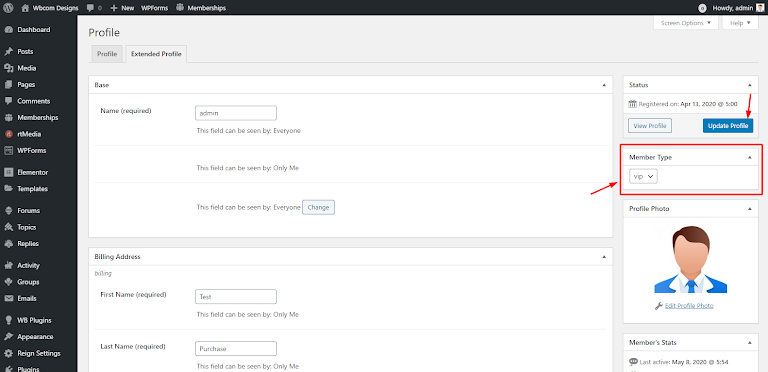Click the Change visibility button
This screenshot has width=768, height=372.
pyautogui.click(x=318, y=208)
